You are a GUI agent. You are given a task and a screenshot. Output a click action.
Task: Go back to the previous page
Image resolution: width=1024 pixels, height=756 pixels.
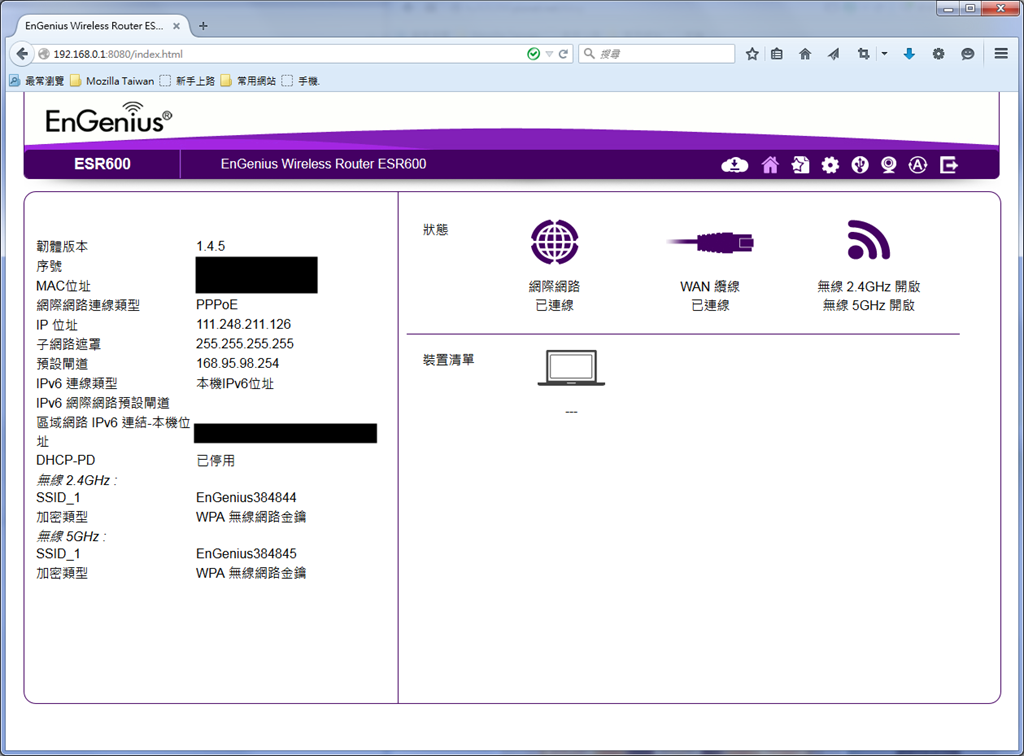click(22, 54)
